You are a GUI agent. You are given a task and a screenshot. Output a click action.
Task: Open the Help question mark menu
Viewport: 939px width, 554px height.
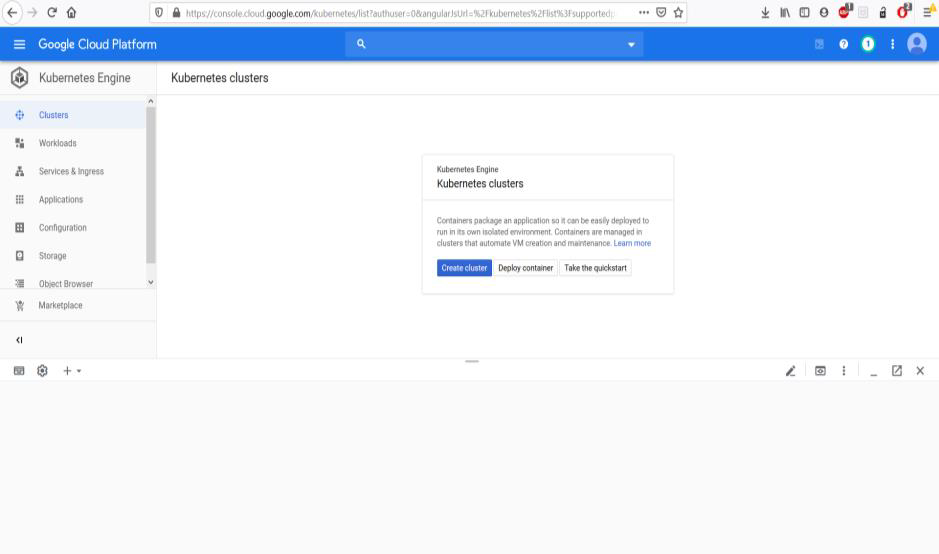pyautogui.click(x=845, y=45)
